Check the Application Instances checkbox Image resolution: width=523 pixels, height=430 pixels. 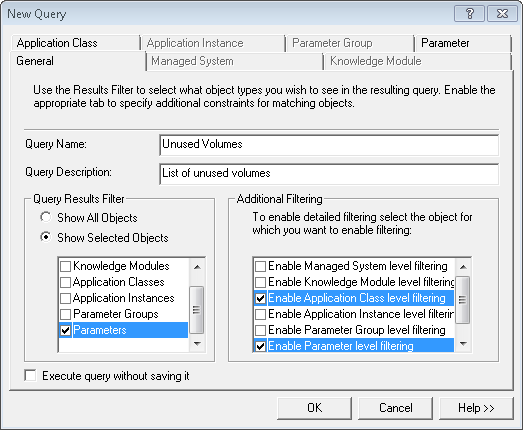click(65, 298)
